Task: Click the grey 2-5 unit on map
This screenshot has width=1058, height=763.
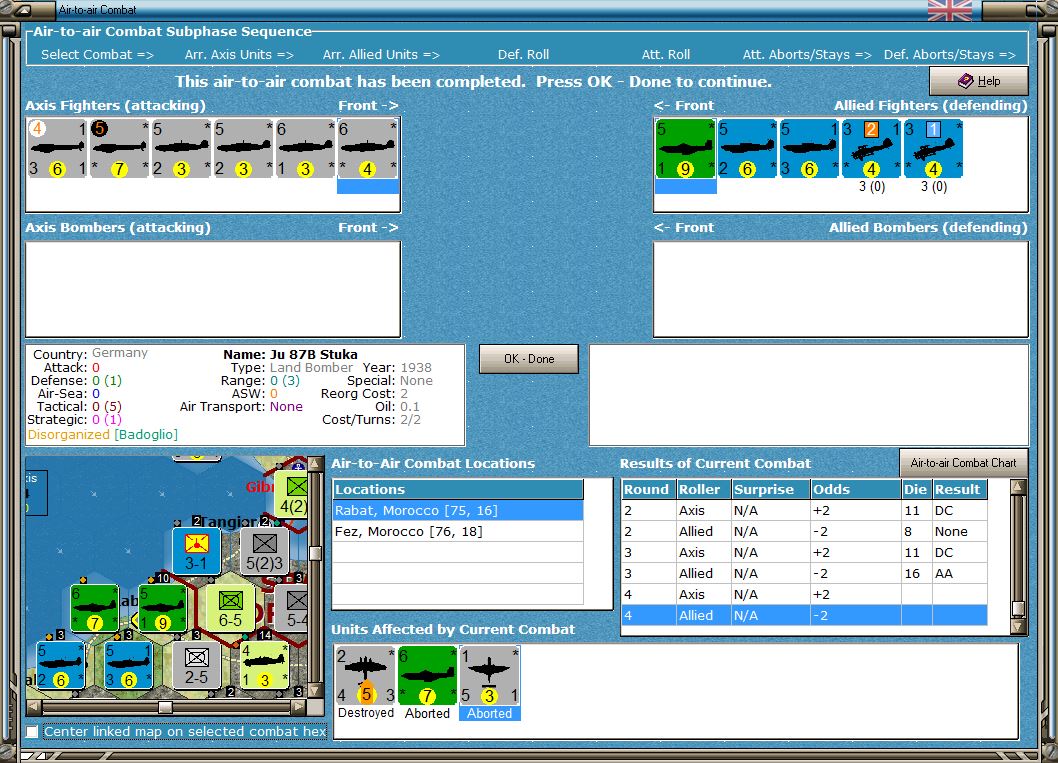Action: 196,665
